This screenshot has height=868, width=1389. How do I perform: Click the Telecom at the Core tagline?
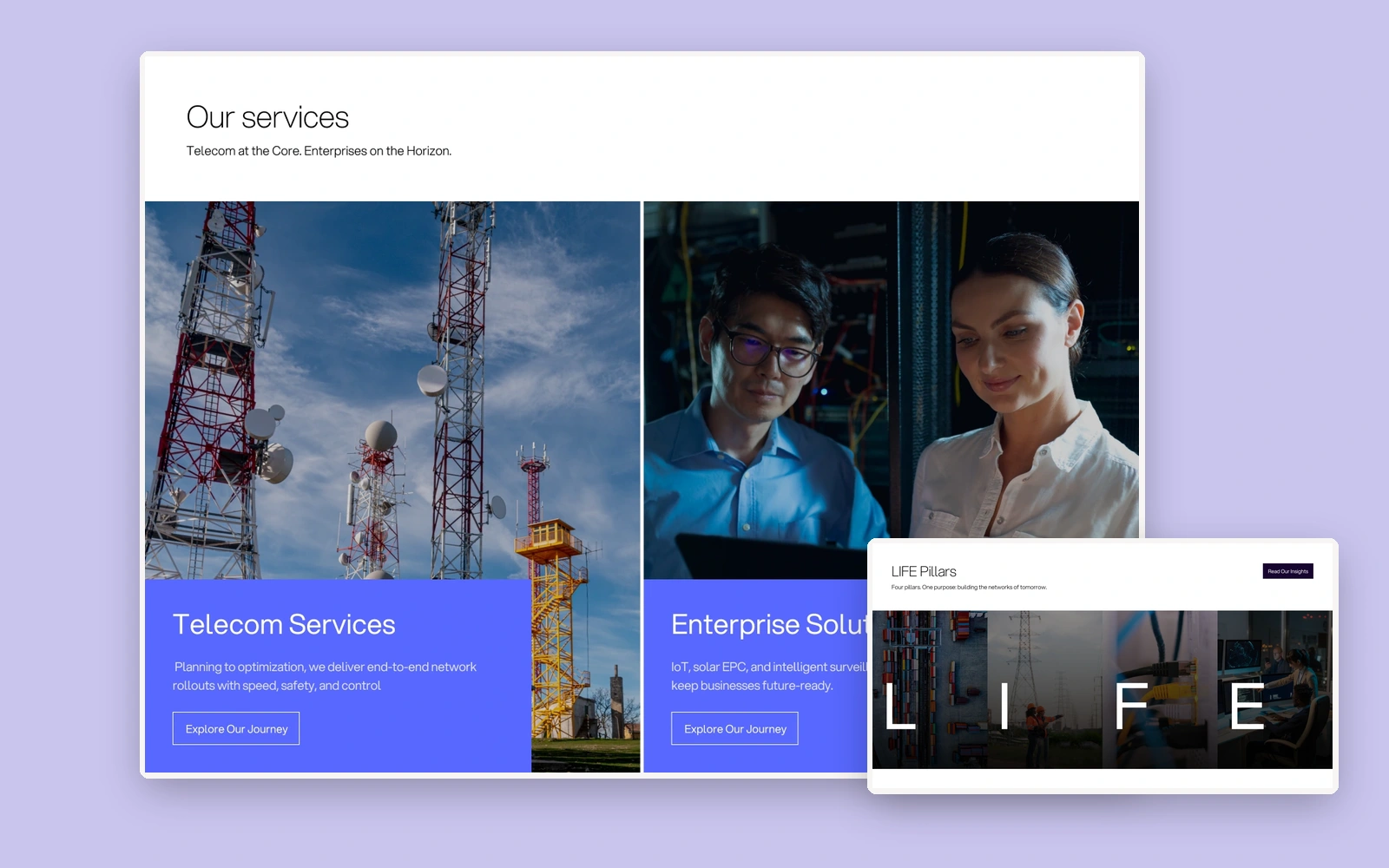[x=319, y=151]
